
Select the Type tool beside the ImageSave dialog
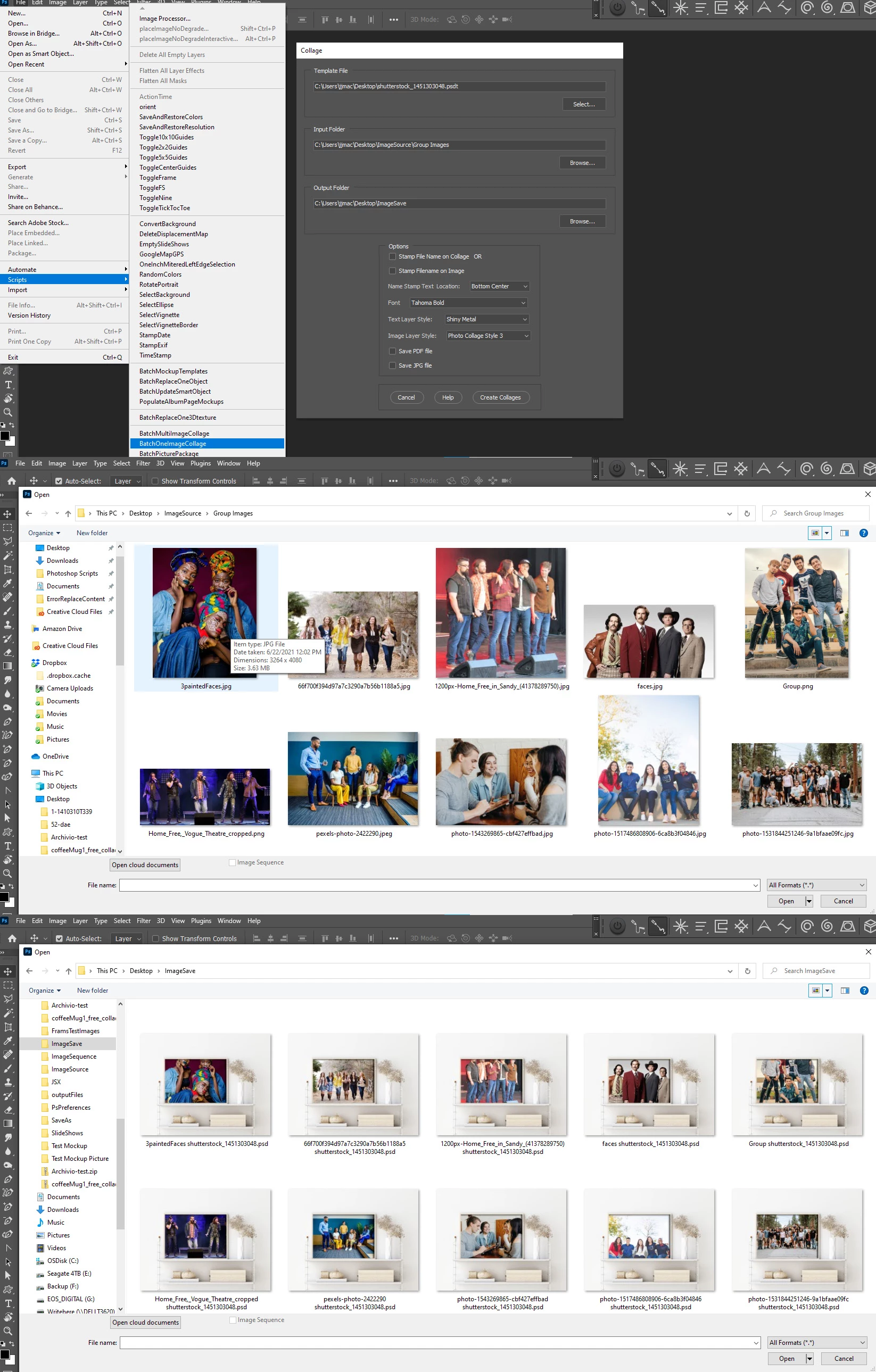(x=8, y=1303)
